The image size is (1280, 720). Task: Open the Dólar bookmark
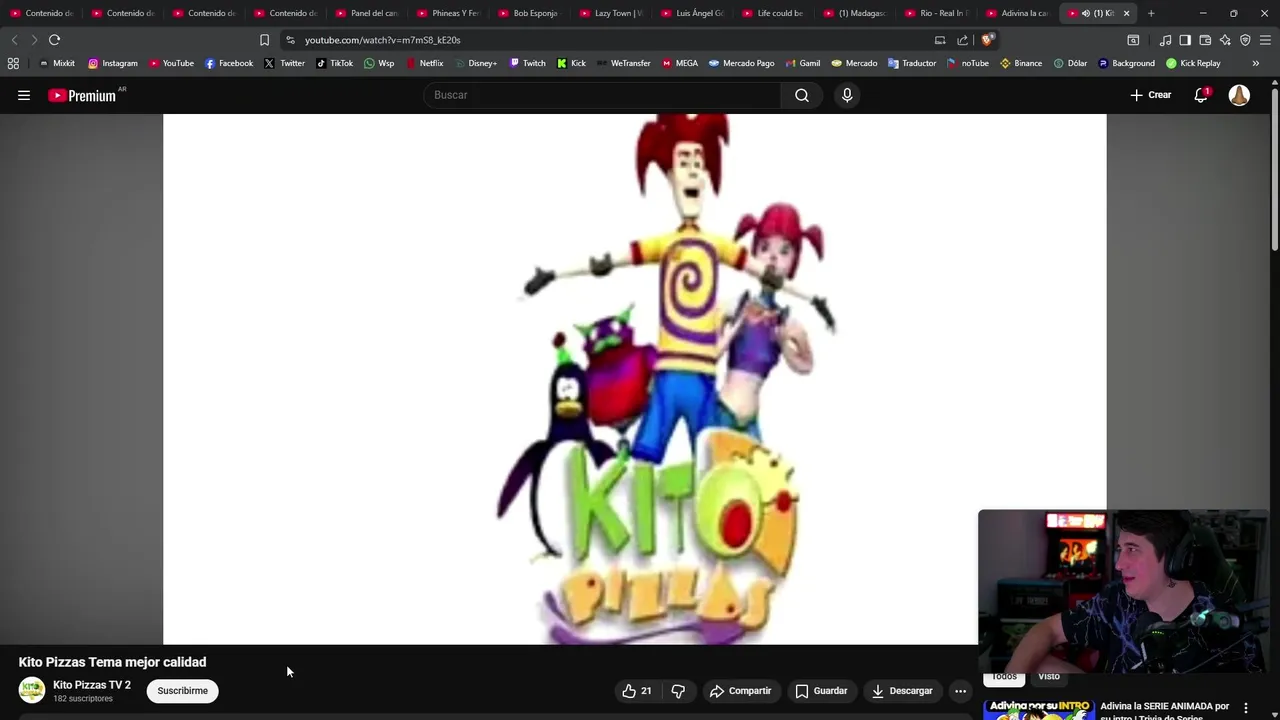[x=1070, y=63]
